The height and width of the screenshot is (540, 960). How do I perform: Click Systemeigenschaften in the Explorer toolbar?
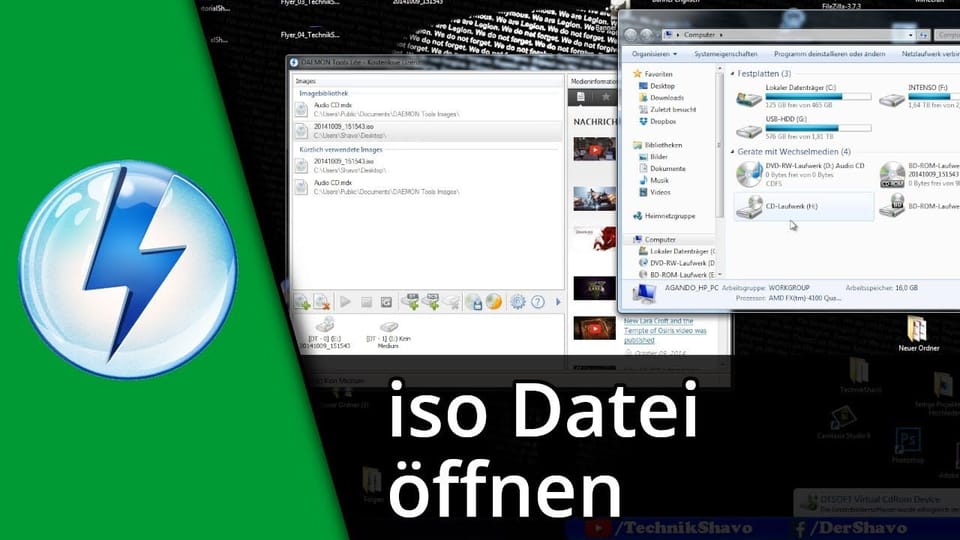coord(726,54)
